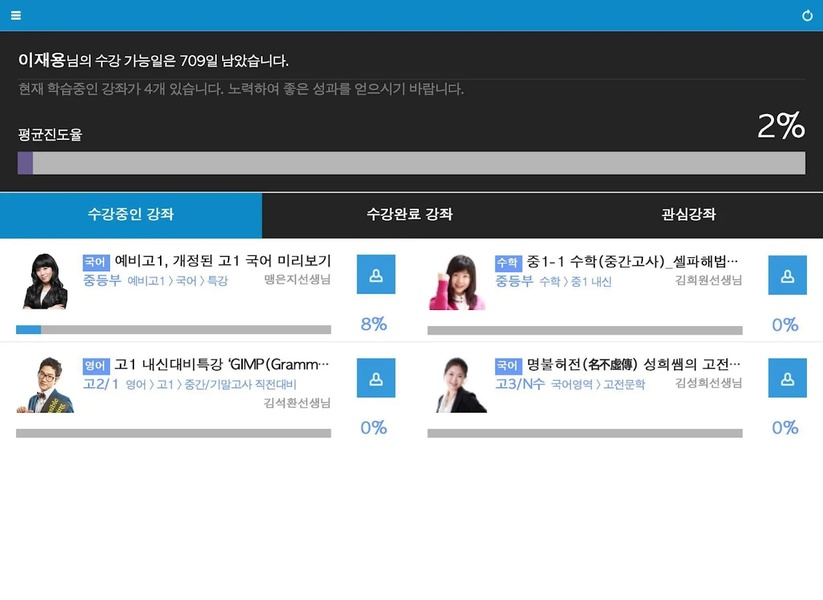Open course 명불허전 성희쌤의 고전
The image size is (823, 600).
[x=634, y=364]
